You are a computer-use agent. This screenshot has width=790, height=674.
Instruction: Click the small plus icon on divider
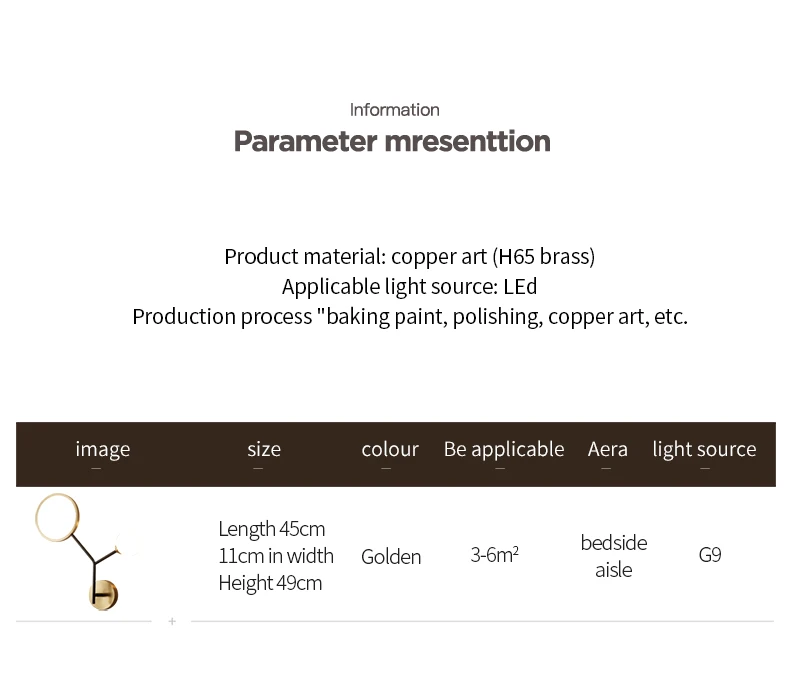coord(172,622)
